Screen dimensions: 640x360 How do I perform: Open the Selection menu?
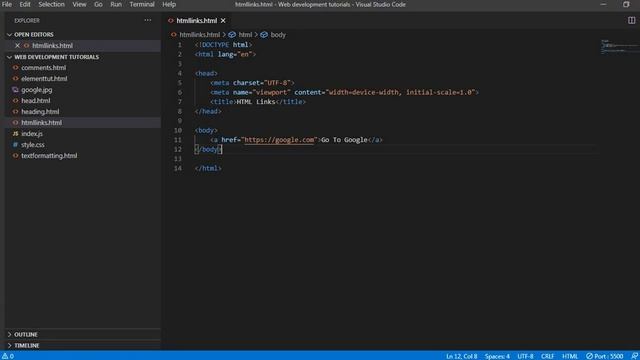click(51, 4)
